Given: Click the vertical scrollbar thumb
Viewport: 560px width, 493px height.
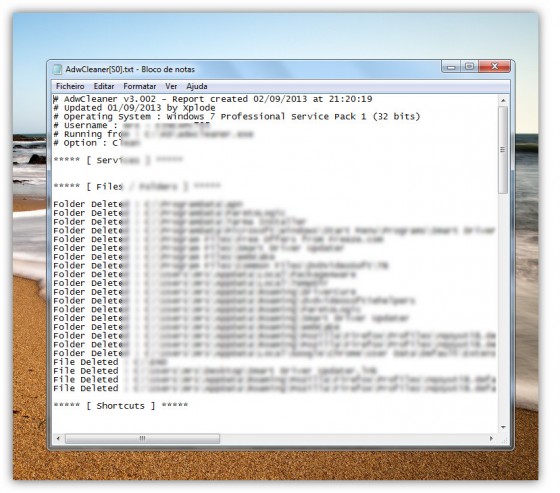Looking at the screenshot, I should click(x=503, y=150).
